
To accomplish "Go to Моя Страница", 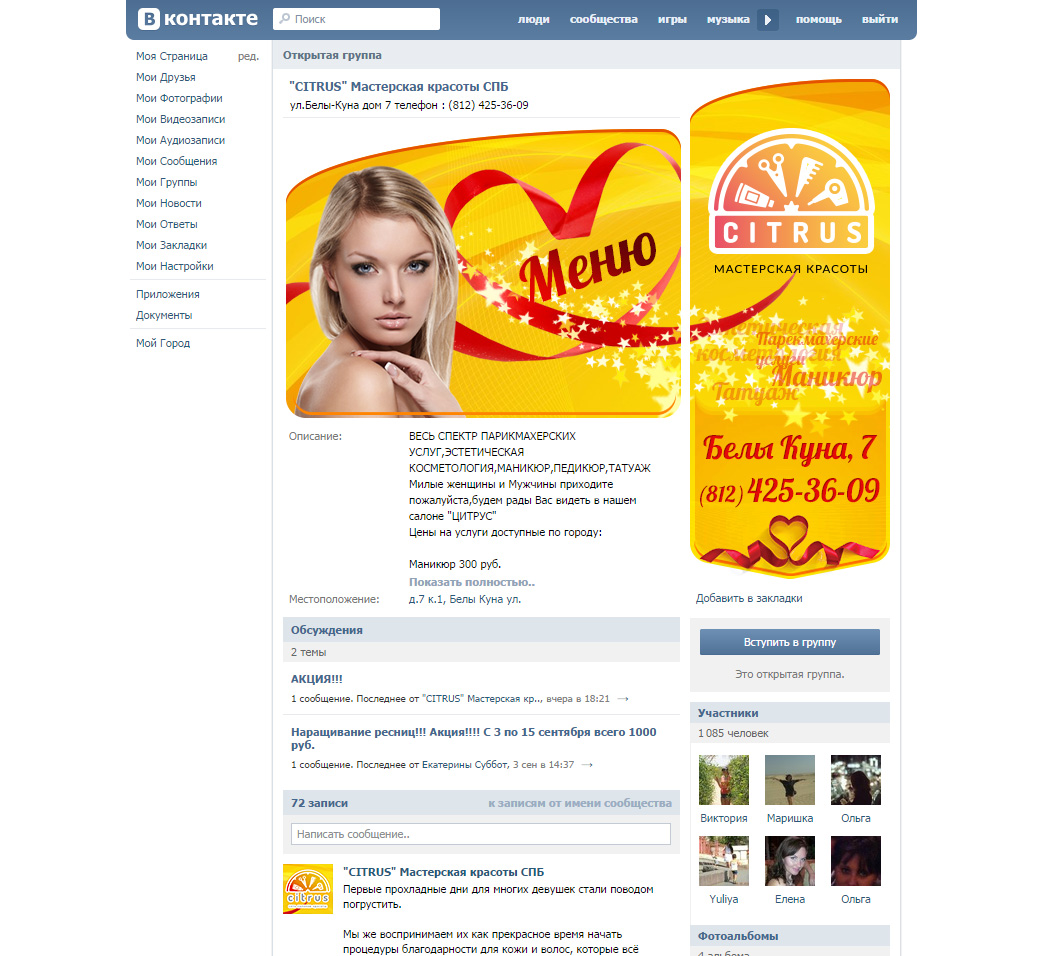I will pos(172,56).
